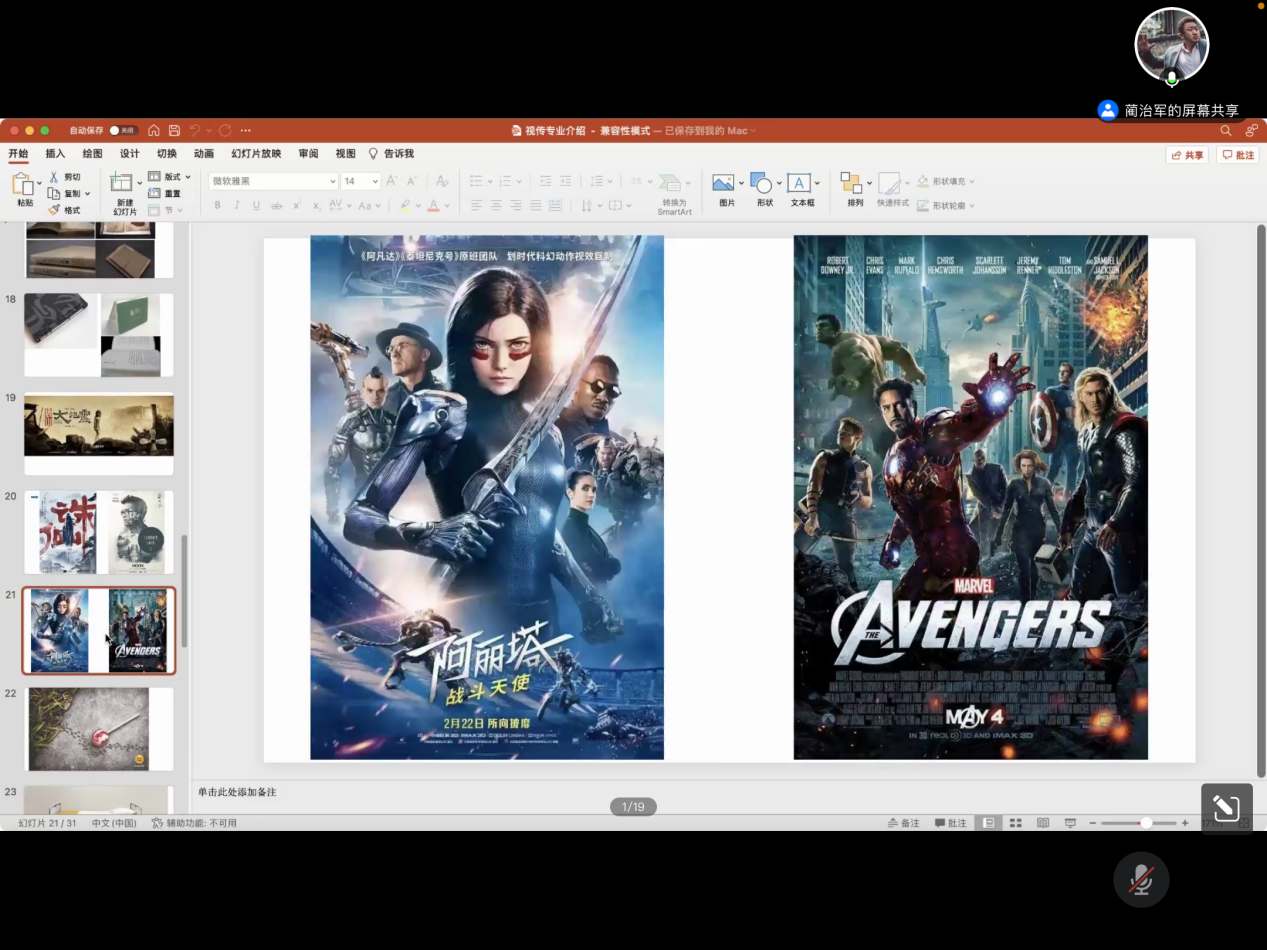Open the 插入 ribbon tab
1267x950 pixels.
[x=55, y=154]
